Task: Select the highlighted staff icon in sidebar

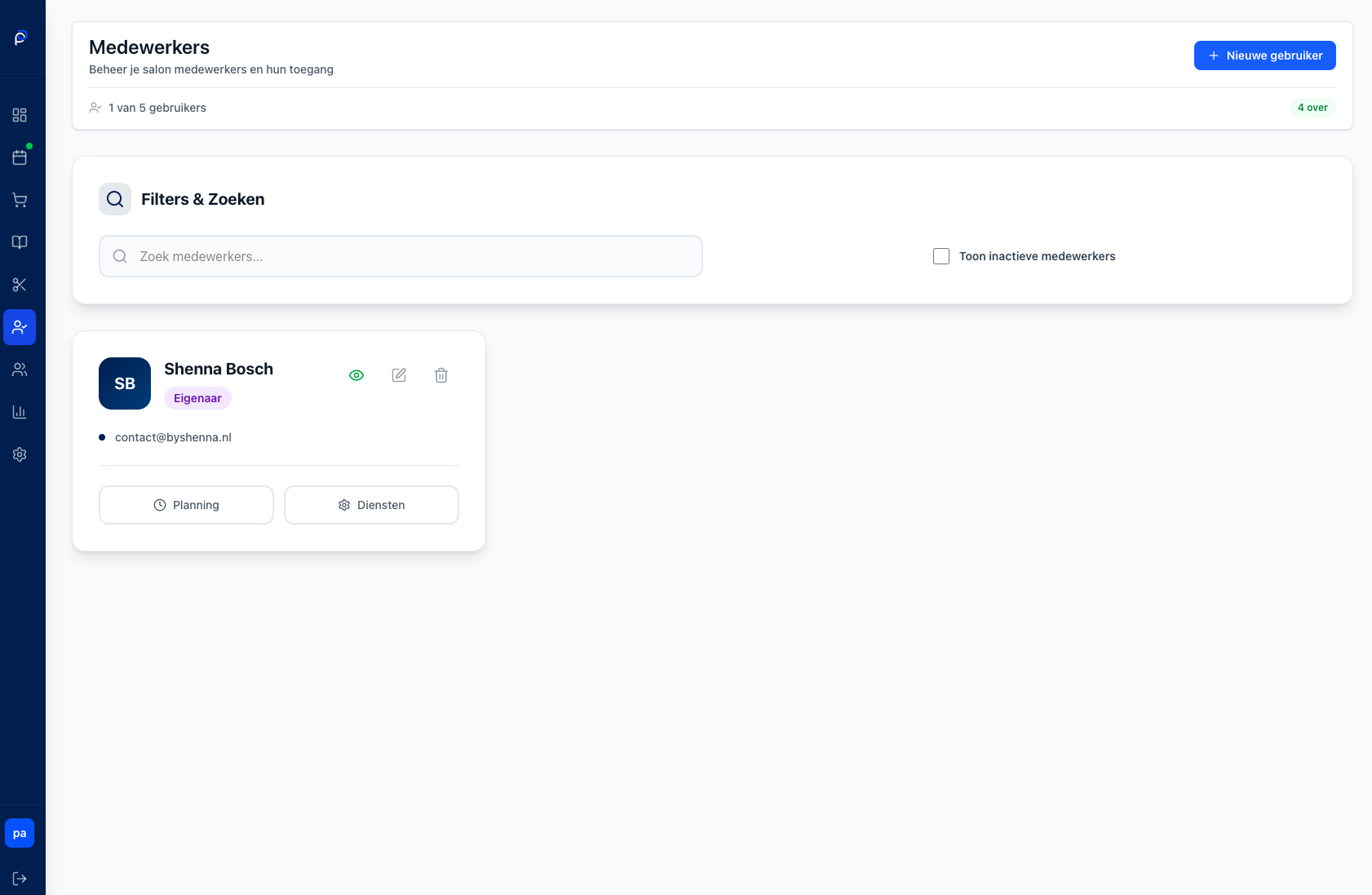Action: point(20,327)
